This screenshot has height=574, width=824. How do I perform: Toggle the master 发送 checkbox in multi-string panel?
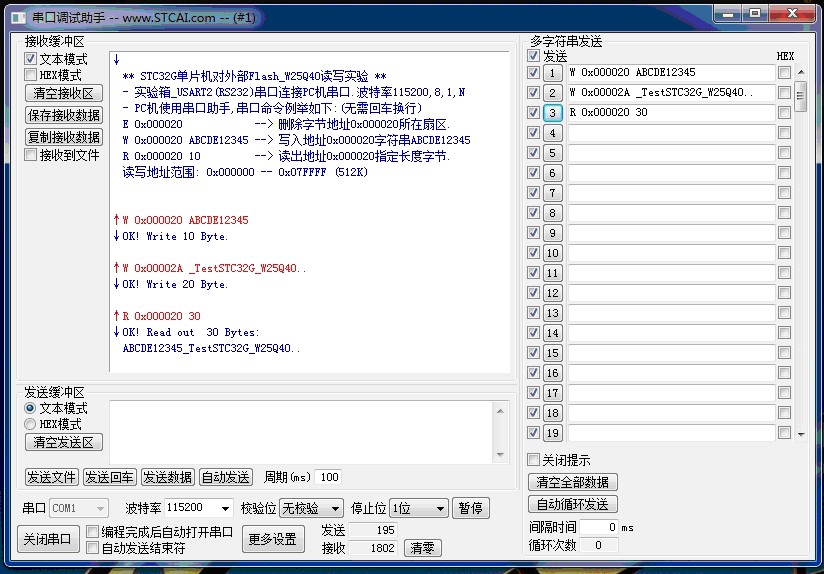(x=533, y=56)
